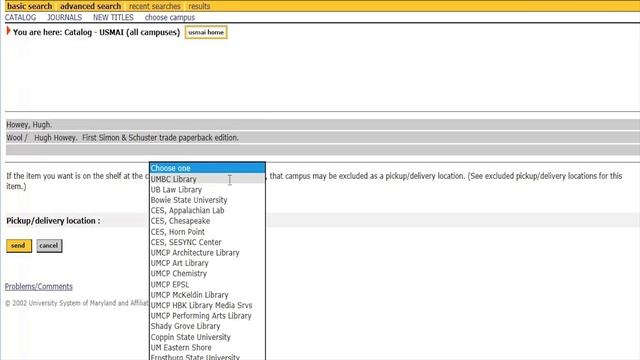
Task: Open the basic search tab
Action: [30, 6]
